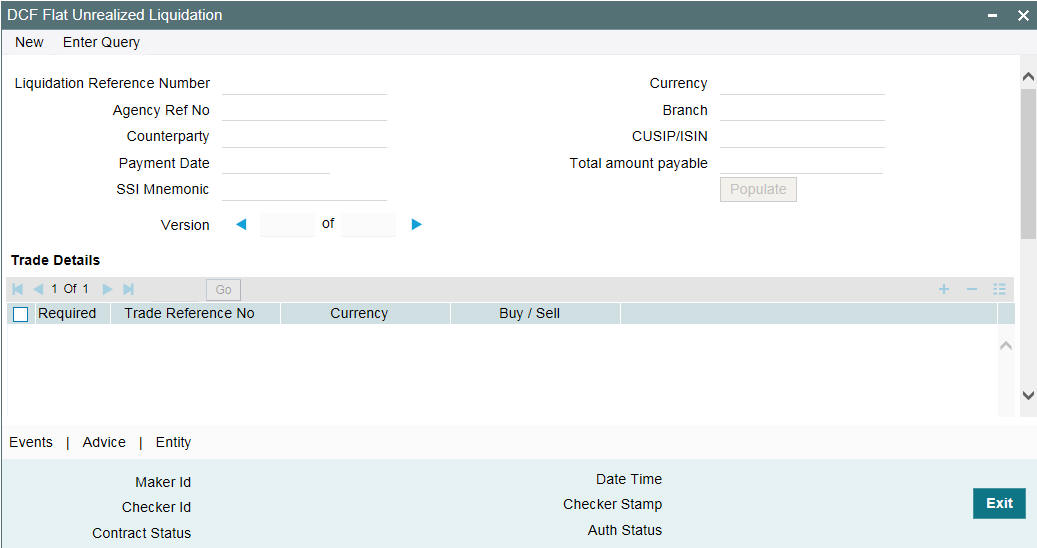Click the Checker Id label
Image resolution: width=1037 pixels, height=548 pixels.
click(x=156, y=508)
